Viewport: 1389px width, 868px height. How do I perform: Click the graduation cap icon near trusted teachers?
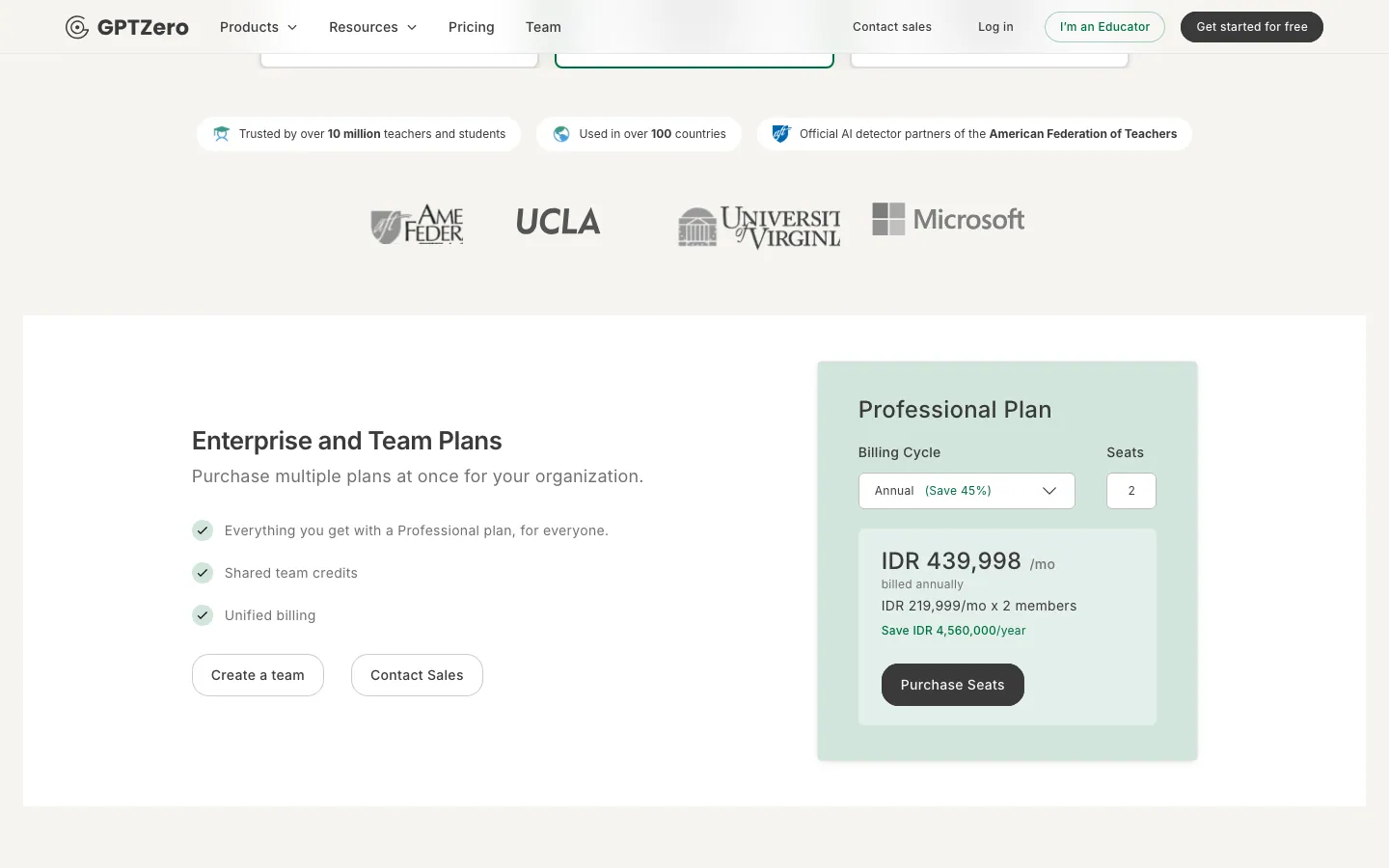coord(222,134)
